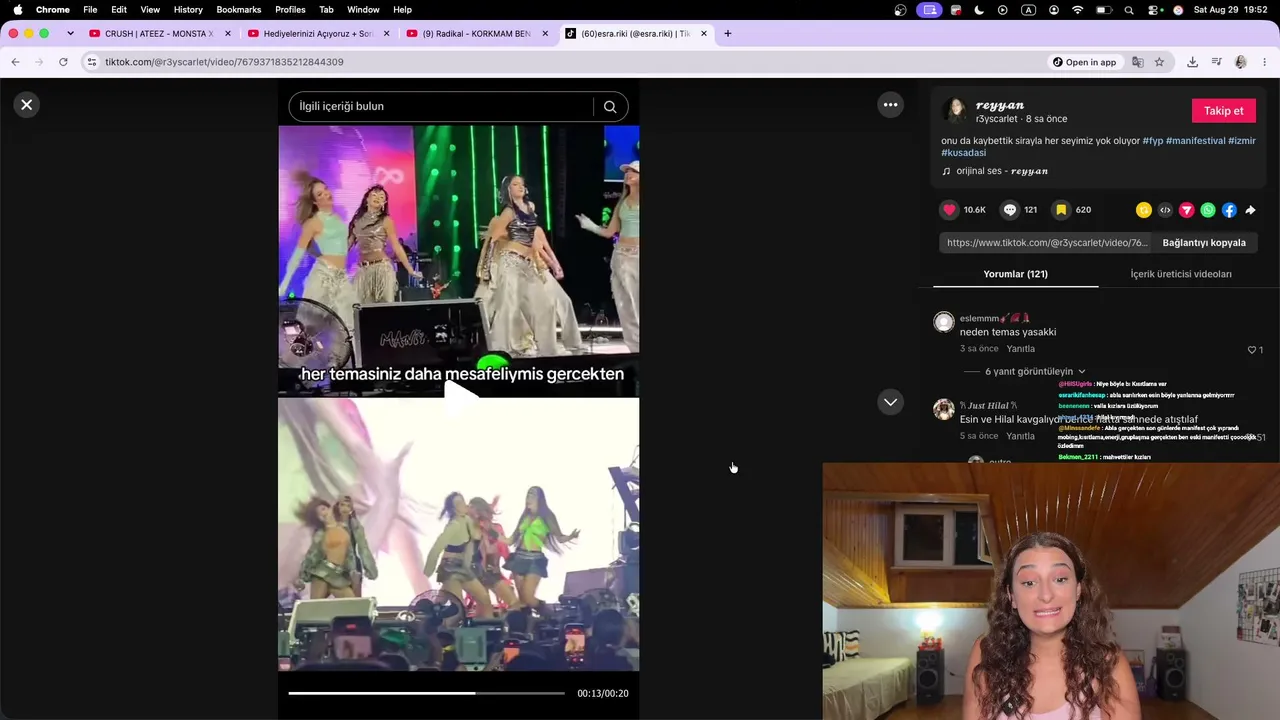
Task: Open the #izmir hashtag link
Action: coord(1242,141)
